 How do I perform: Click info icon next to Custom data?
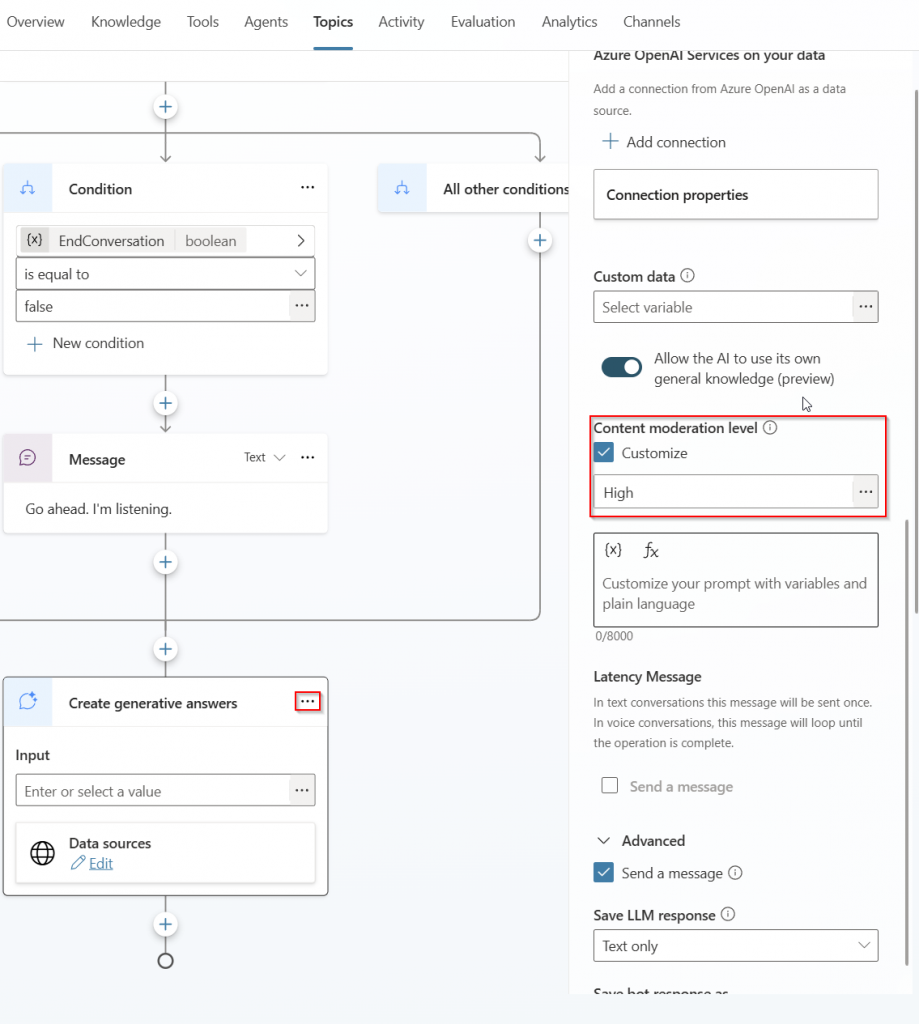pos(688,277)
